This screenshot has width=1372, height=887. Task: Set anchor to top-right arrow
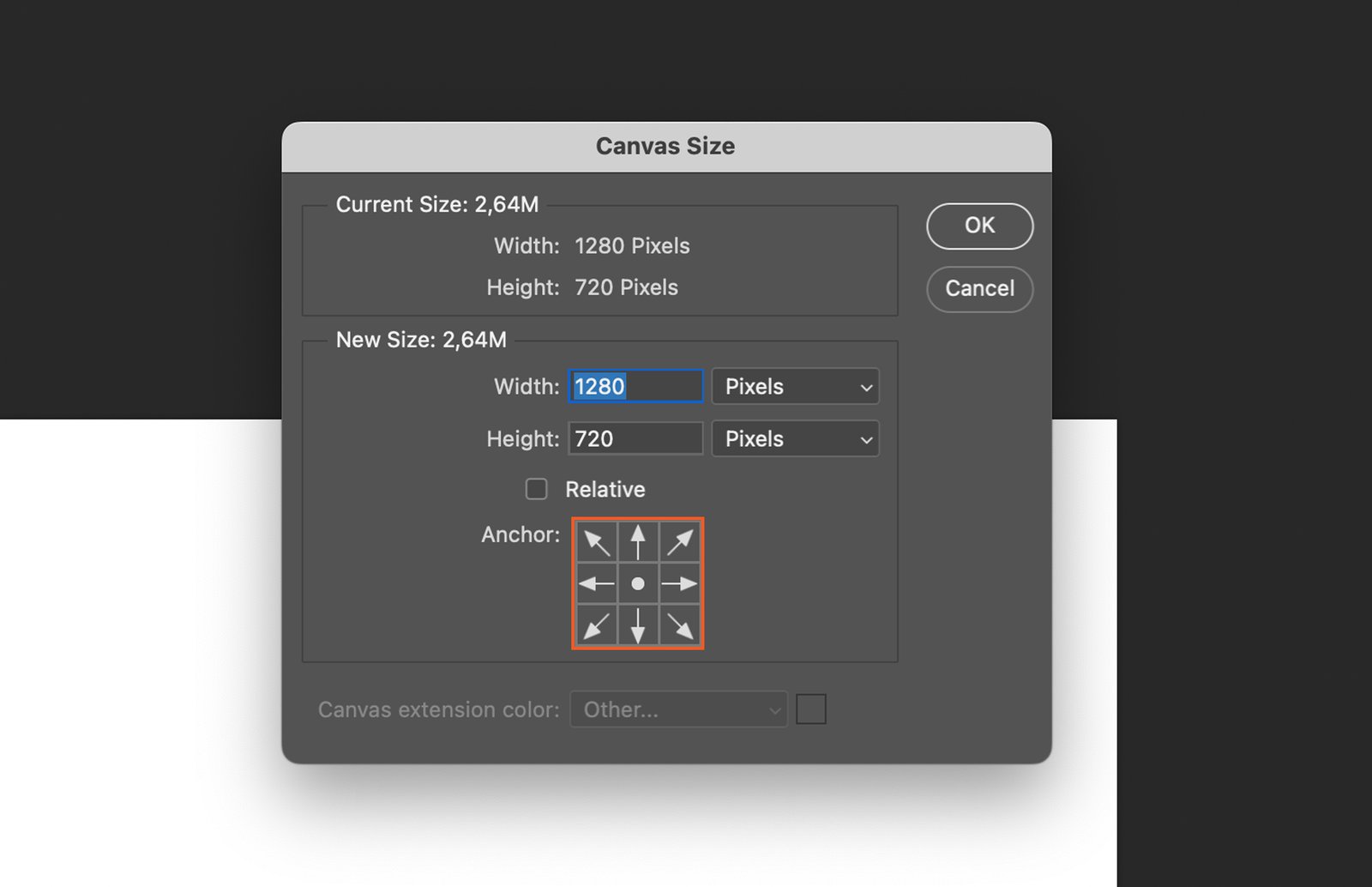click(680, 542)
